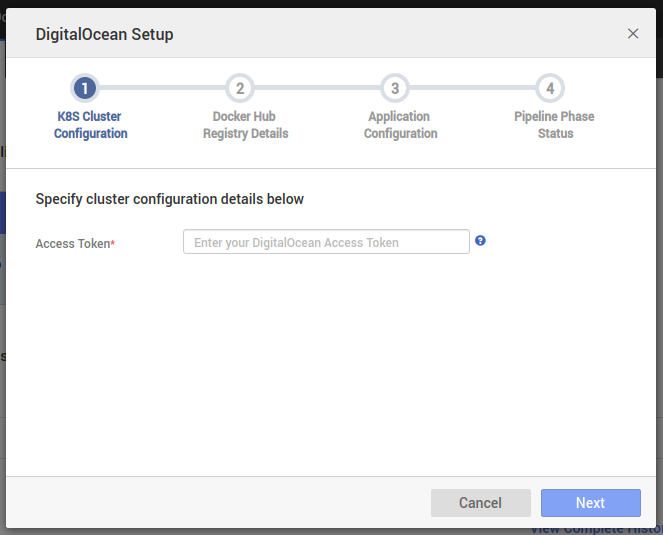Image resolution: width=663 pixels, height=535 pixels.
Task: Open View Complete History link behind dialog
Action: (596, 529)
